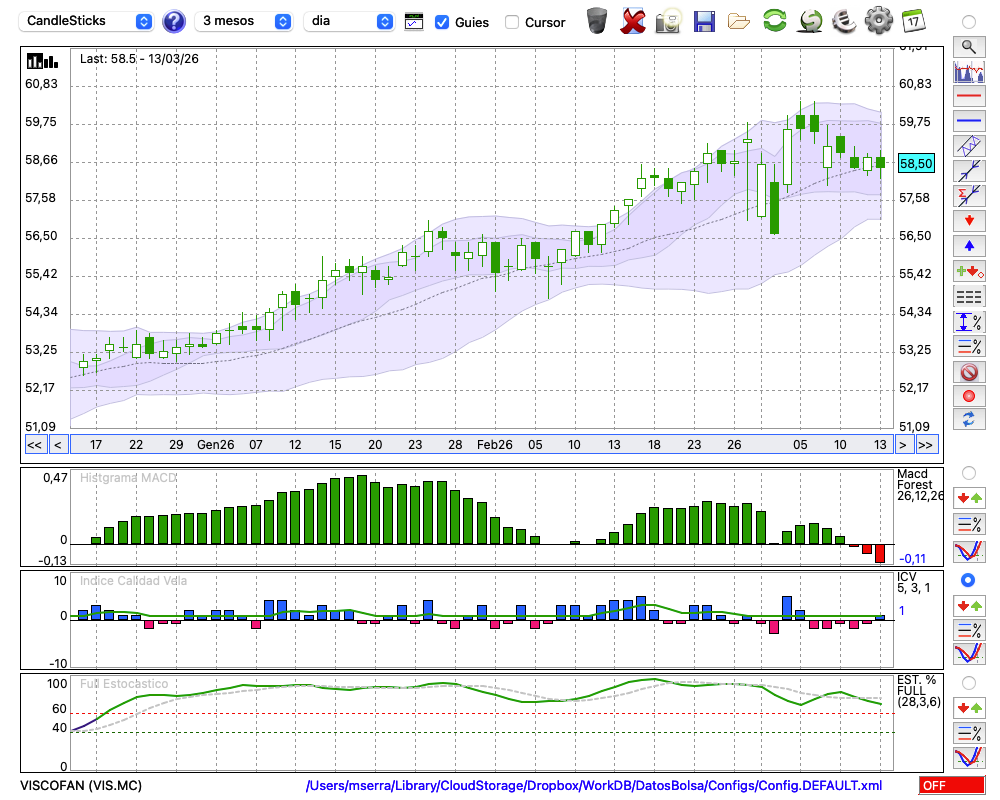
Task: Open settings with the gear icon
Action: point(878,20)
